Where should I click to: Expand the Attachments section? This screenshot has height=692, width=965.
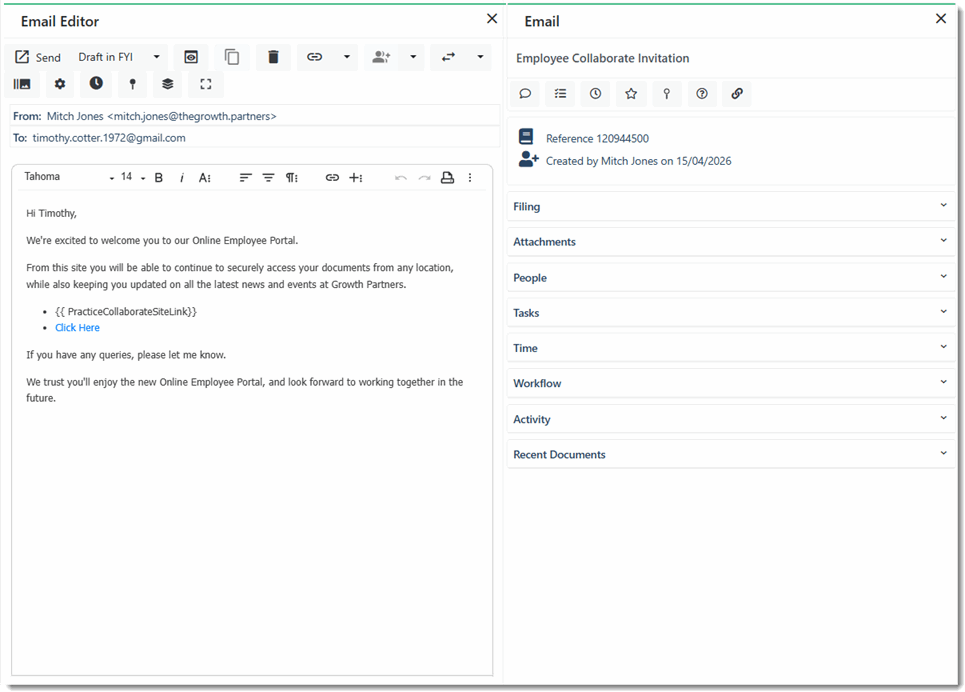731,242
